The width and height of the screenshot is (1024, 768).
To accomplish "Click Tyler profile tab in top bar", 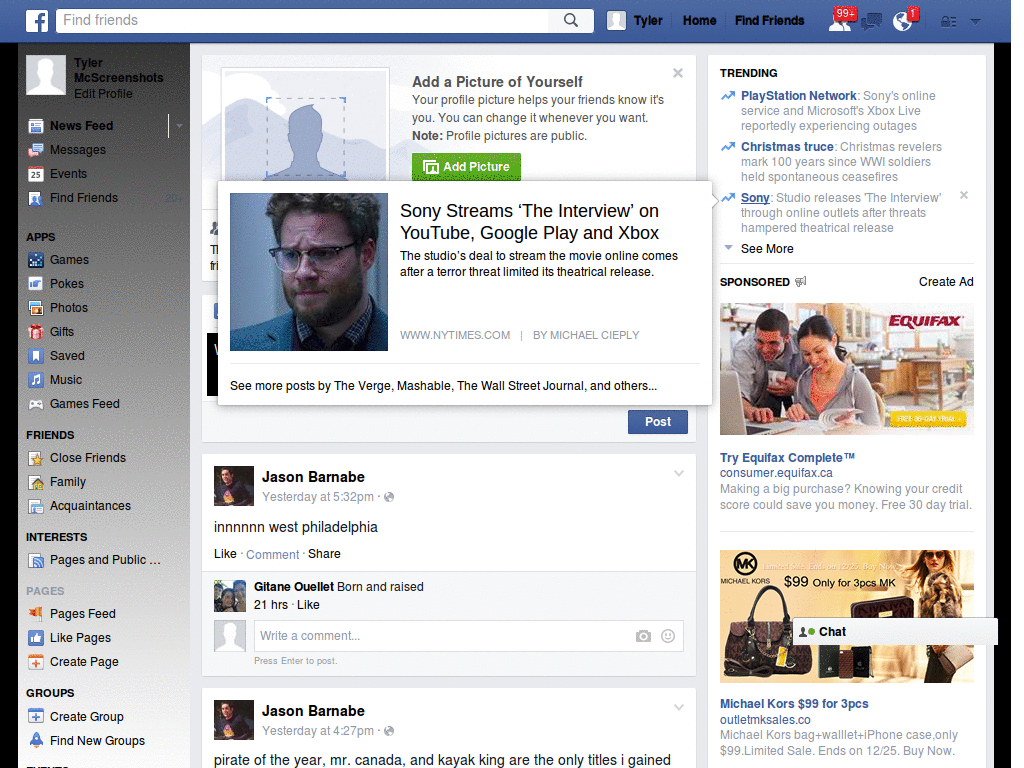I will pos(635,21).
